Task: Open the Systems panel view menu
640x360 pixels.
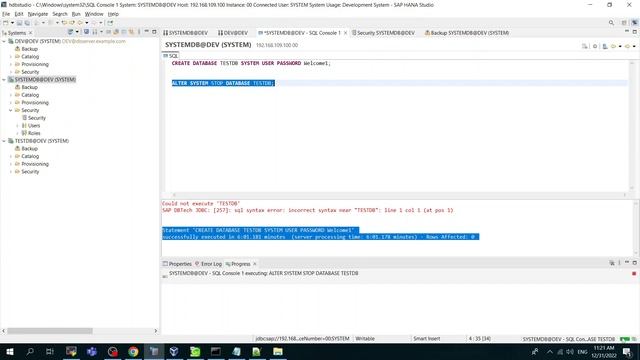Action: pos(139,31)
